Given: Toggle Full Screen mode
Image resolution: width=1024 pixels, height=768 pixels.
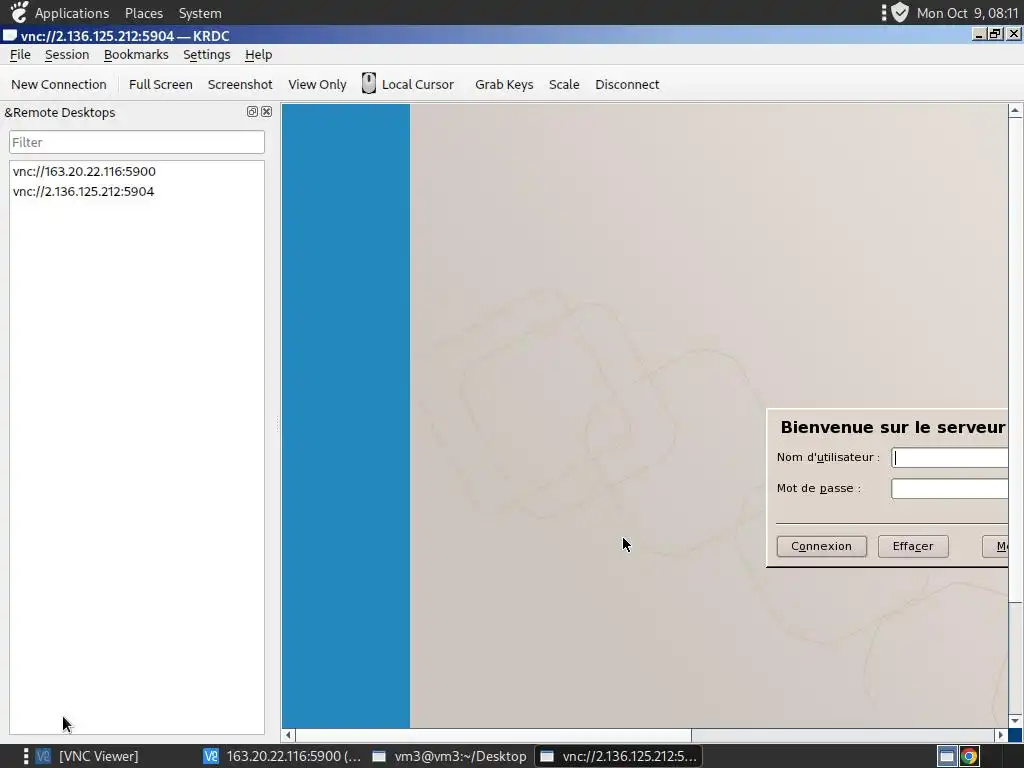Looking at the screenshot, I should coord(161,84).
